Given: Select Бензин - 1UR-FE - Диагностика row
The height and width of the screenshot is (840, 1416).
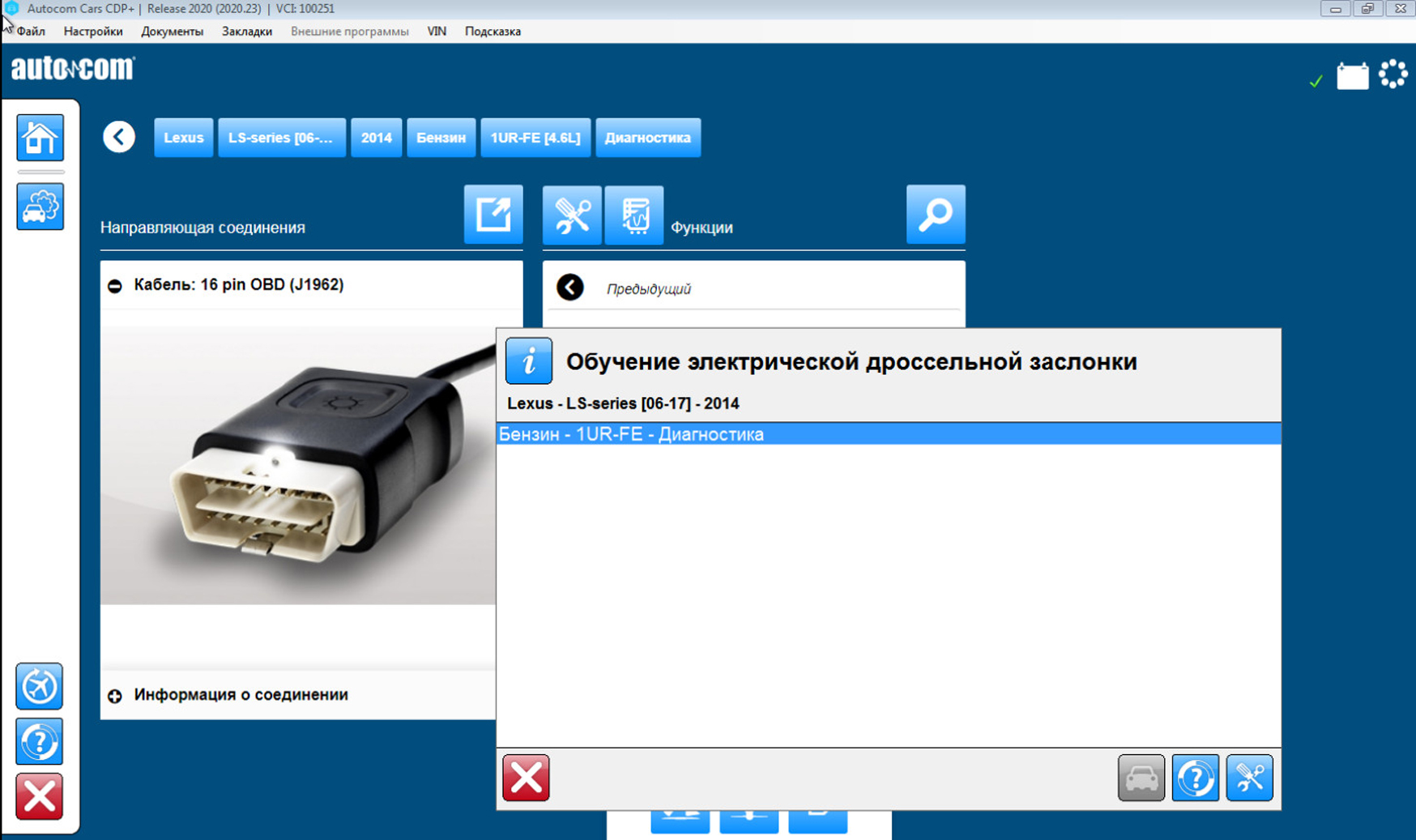Looking at the screenshot, I should click(x=888, y=434).
